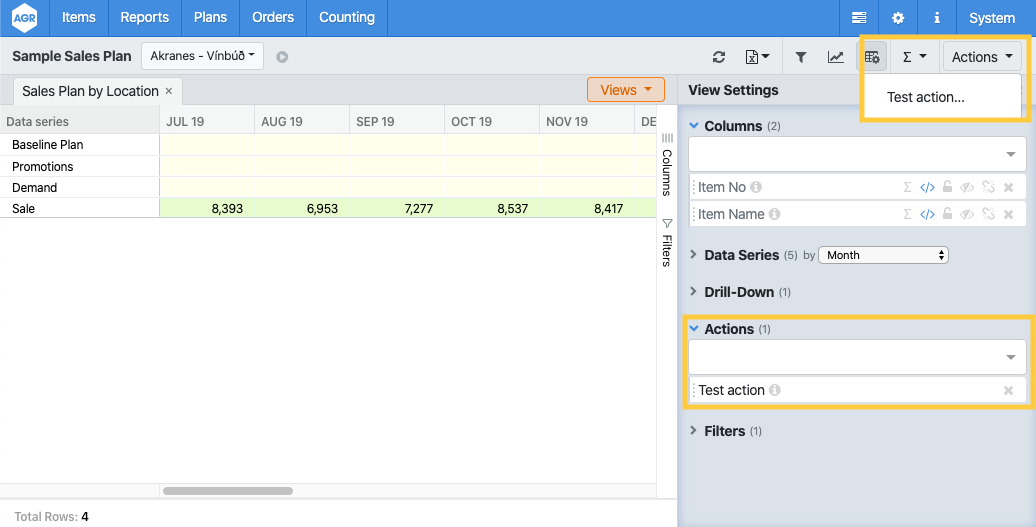The height and width of the screenshot is (527, 1036).
Task: Open the Month period selector
Action: click(x=883, y=255)
